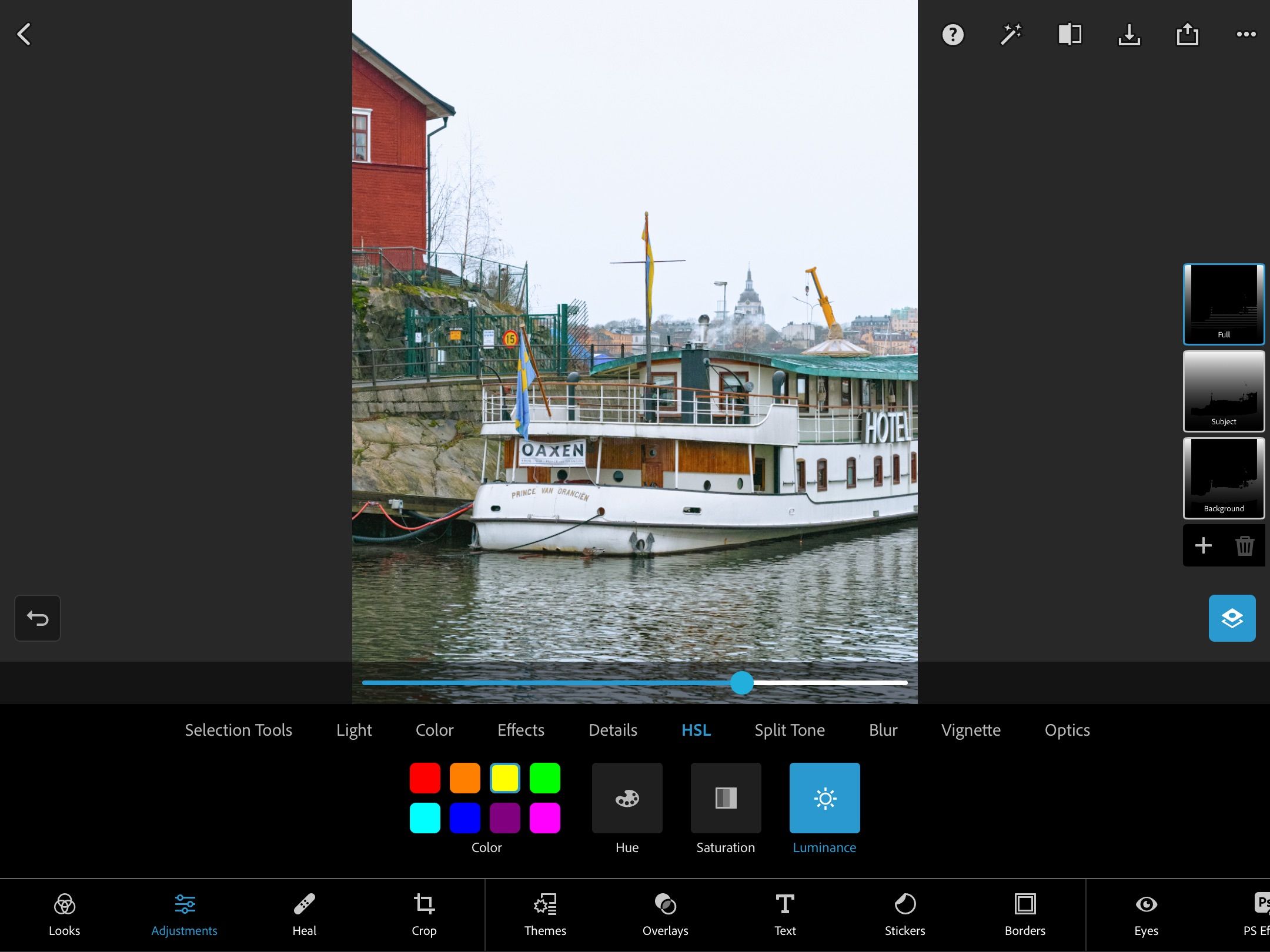Select the yellow color swatch
Image resolution: width=1270 pixels, height=952 pixels.
pos(504,777)
